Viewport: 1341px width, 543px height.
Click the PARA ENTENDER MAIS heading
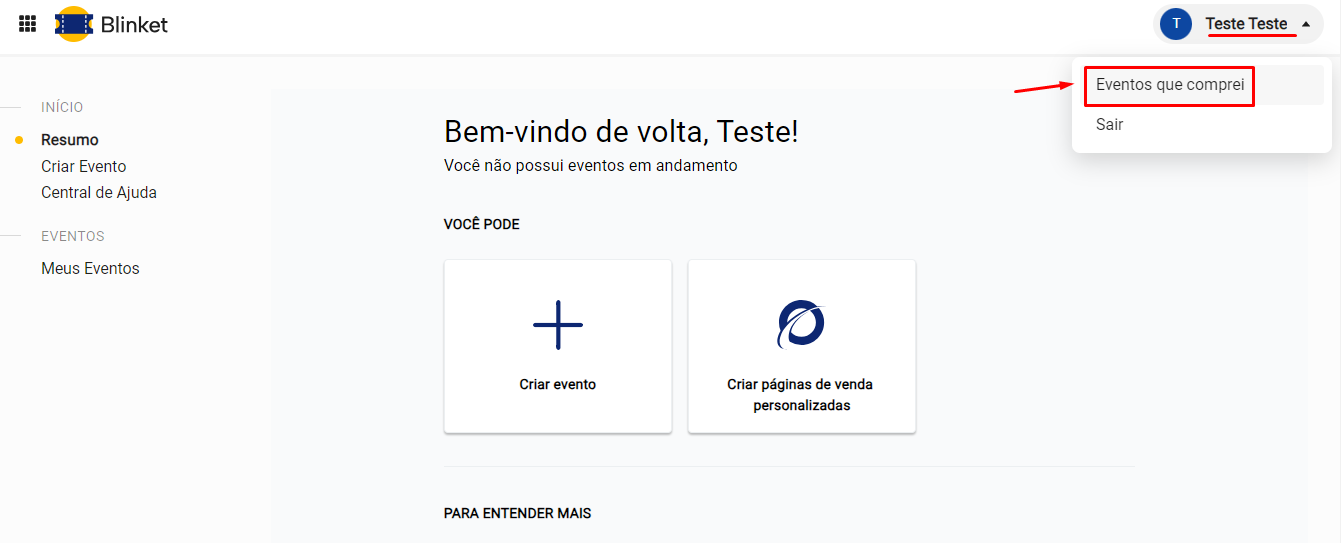tap(517, 513)
